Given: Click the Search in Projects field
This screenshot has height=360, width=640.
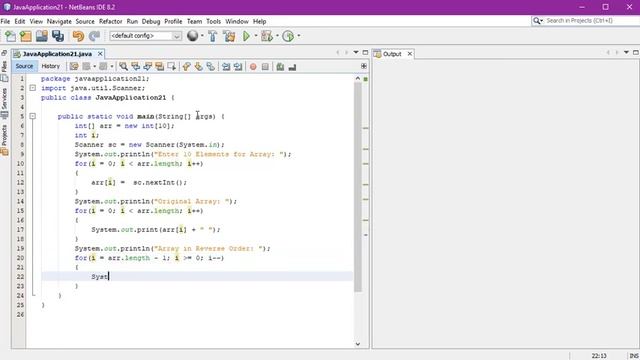Looking at the screenshot, I should pos(590,20).
